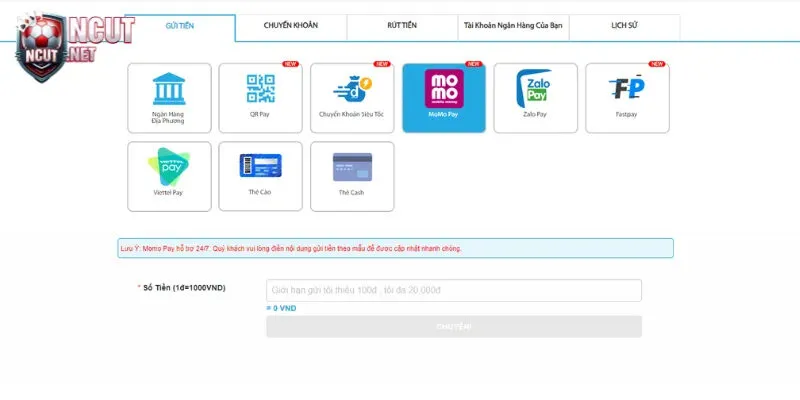This screenshot has width=800, height=400.
Task: Go to the RÚT TIỀN withdrawal tab
Action: tap(402, 25)
